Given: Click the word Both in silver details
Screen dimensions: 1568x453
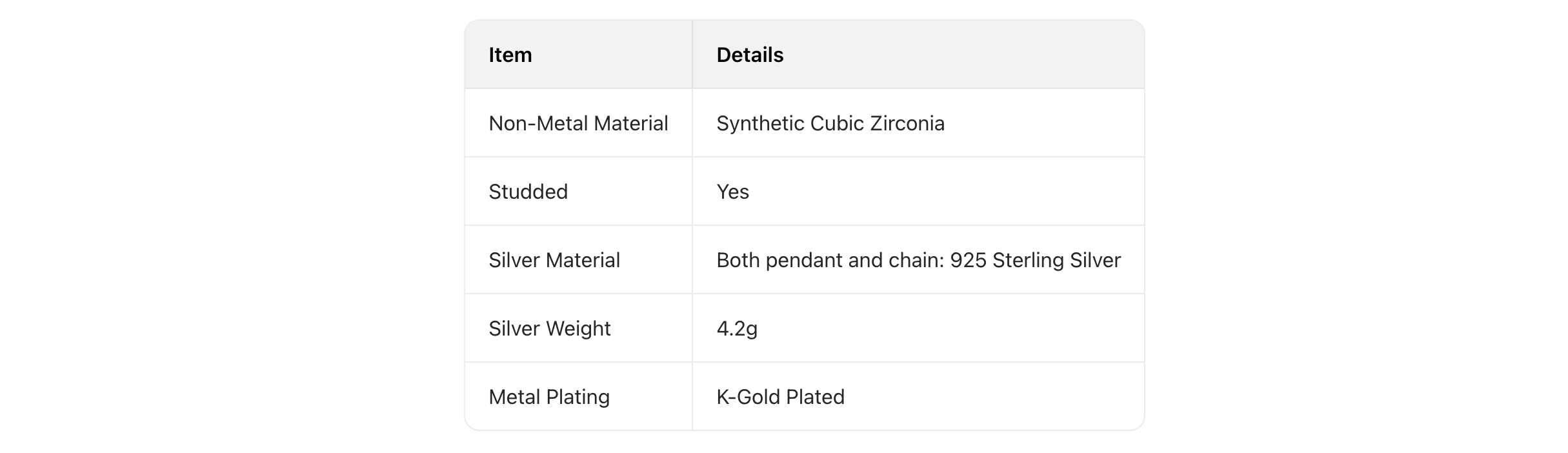Looking at the screenshot, I should [738, 260].
